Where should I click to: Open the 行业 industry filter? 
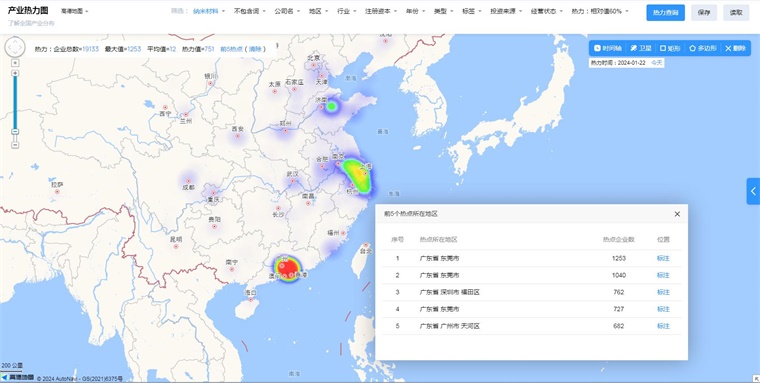[x=347, y=11]
